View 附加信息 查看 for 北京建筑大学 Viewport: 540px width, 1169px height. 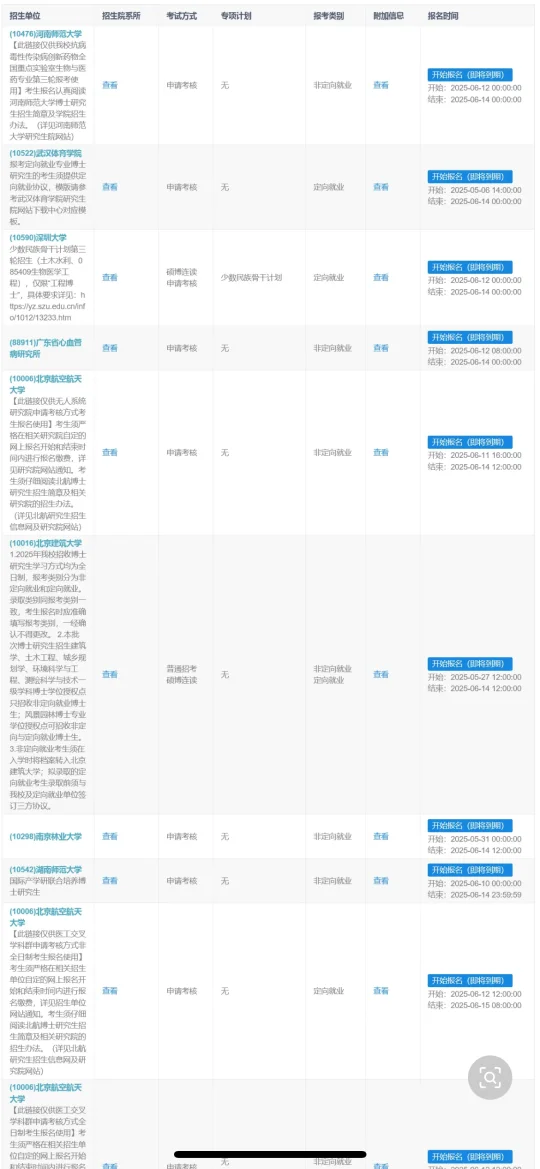pyautogui.click(x=381, y=675)
